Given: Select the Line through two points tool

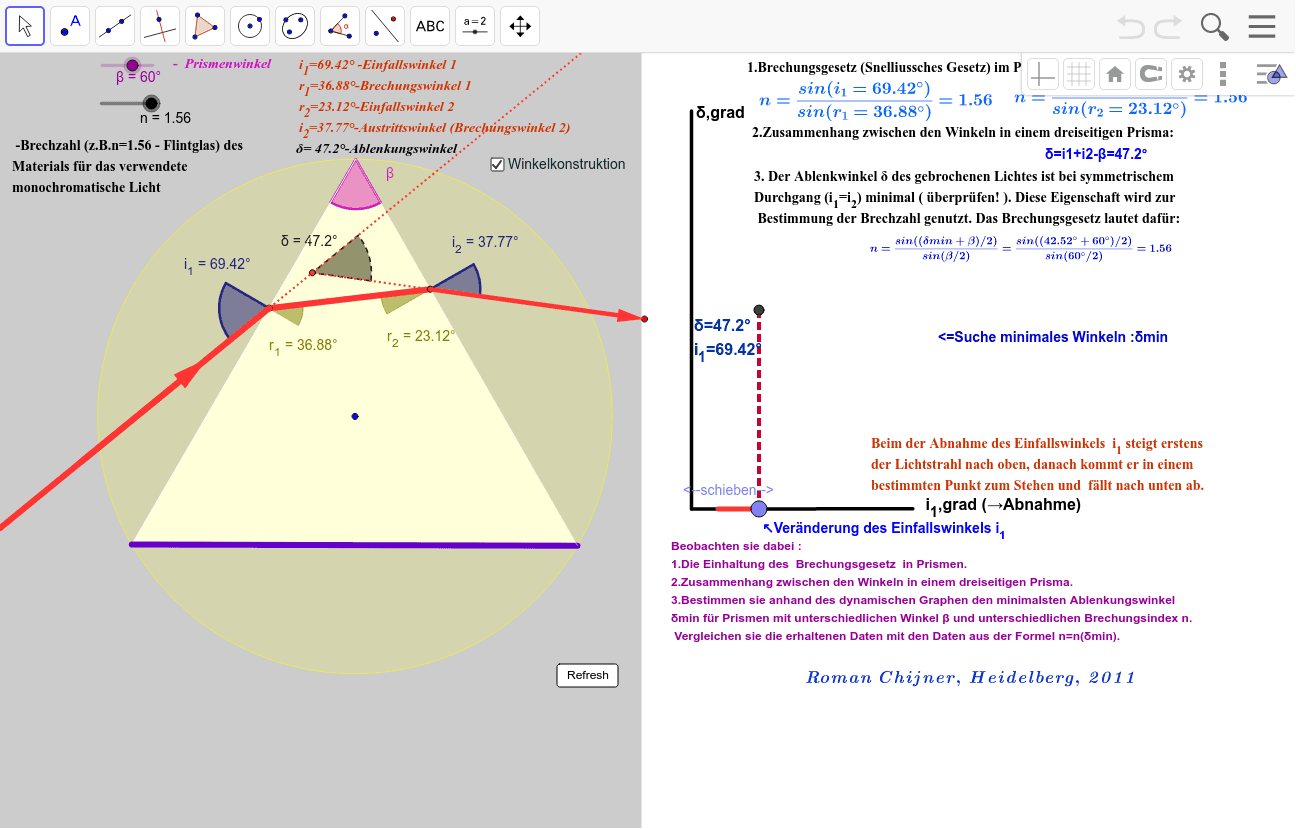Looking at the screenshot, I should point(115,26).
